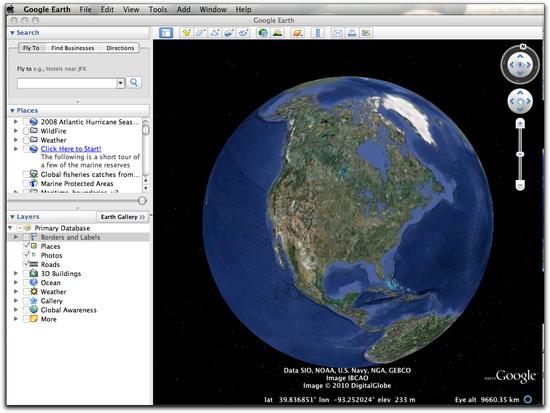Show historical imagery clock icon
Viewport: 550px width, 413px height.
(x=263, y=33)
